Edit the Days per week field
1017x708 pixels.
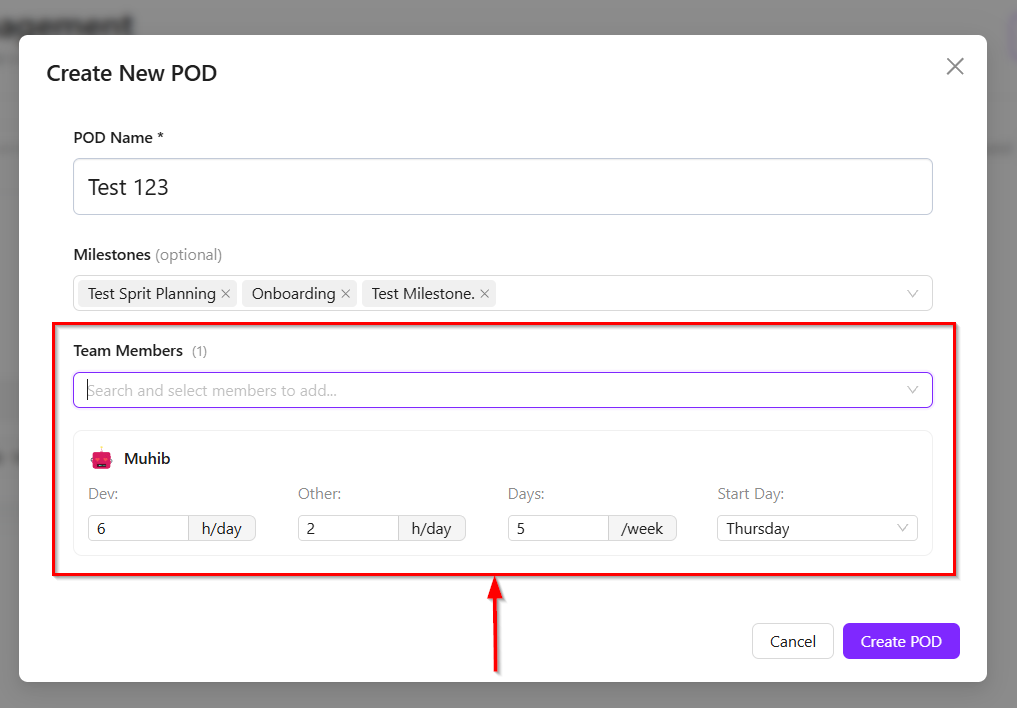pyautogui.click(x=558, y=528)
